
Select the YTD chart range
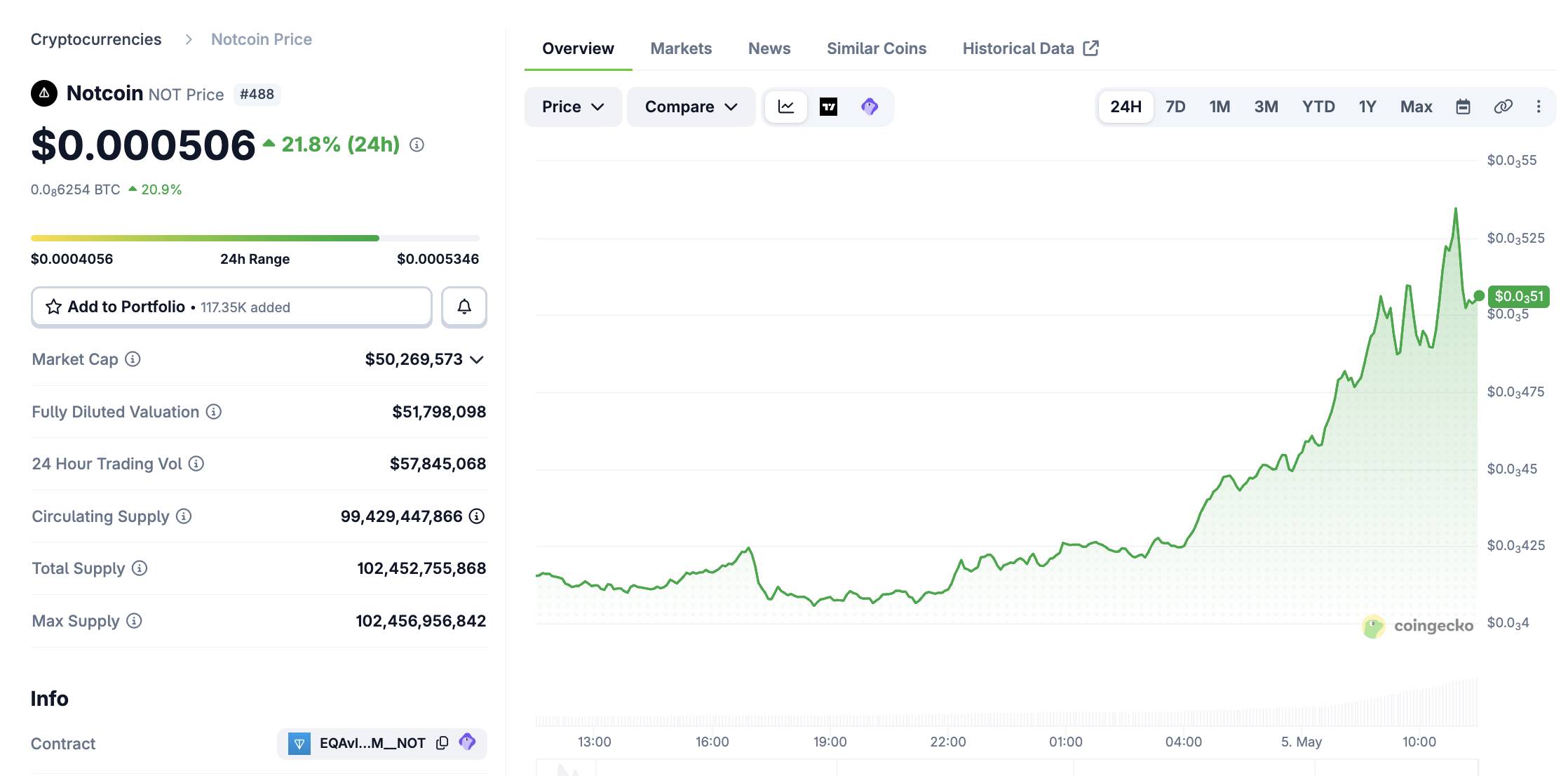click(1318, 107)
